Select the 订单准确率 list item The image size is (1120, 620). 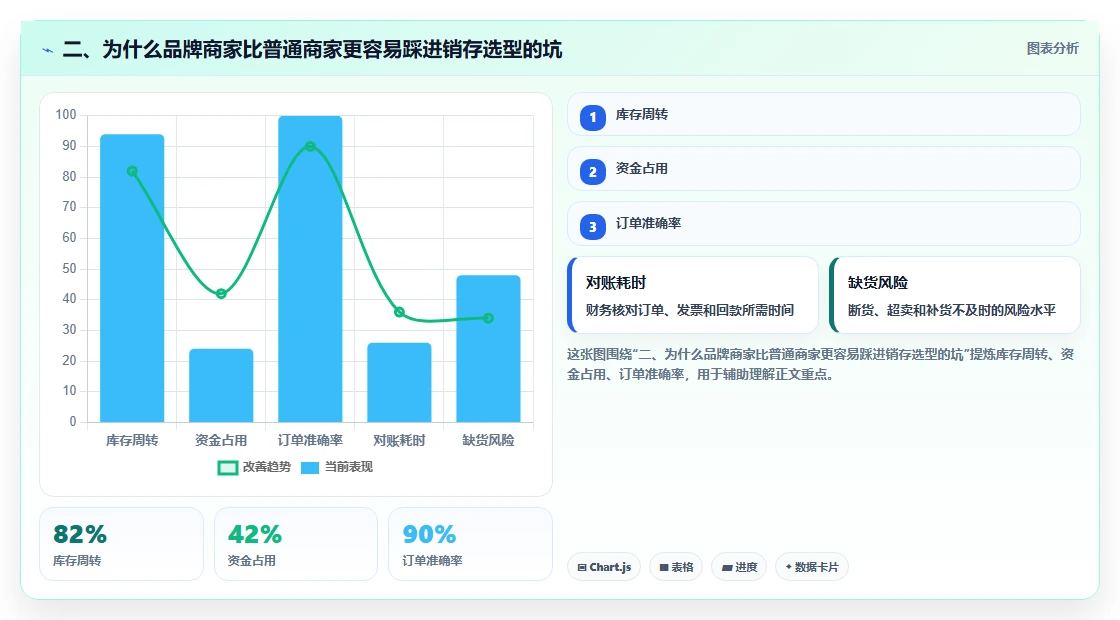pos(824,224)
